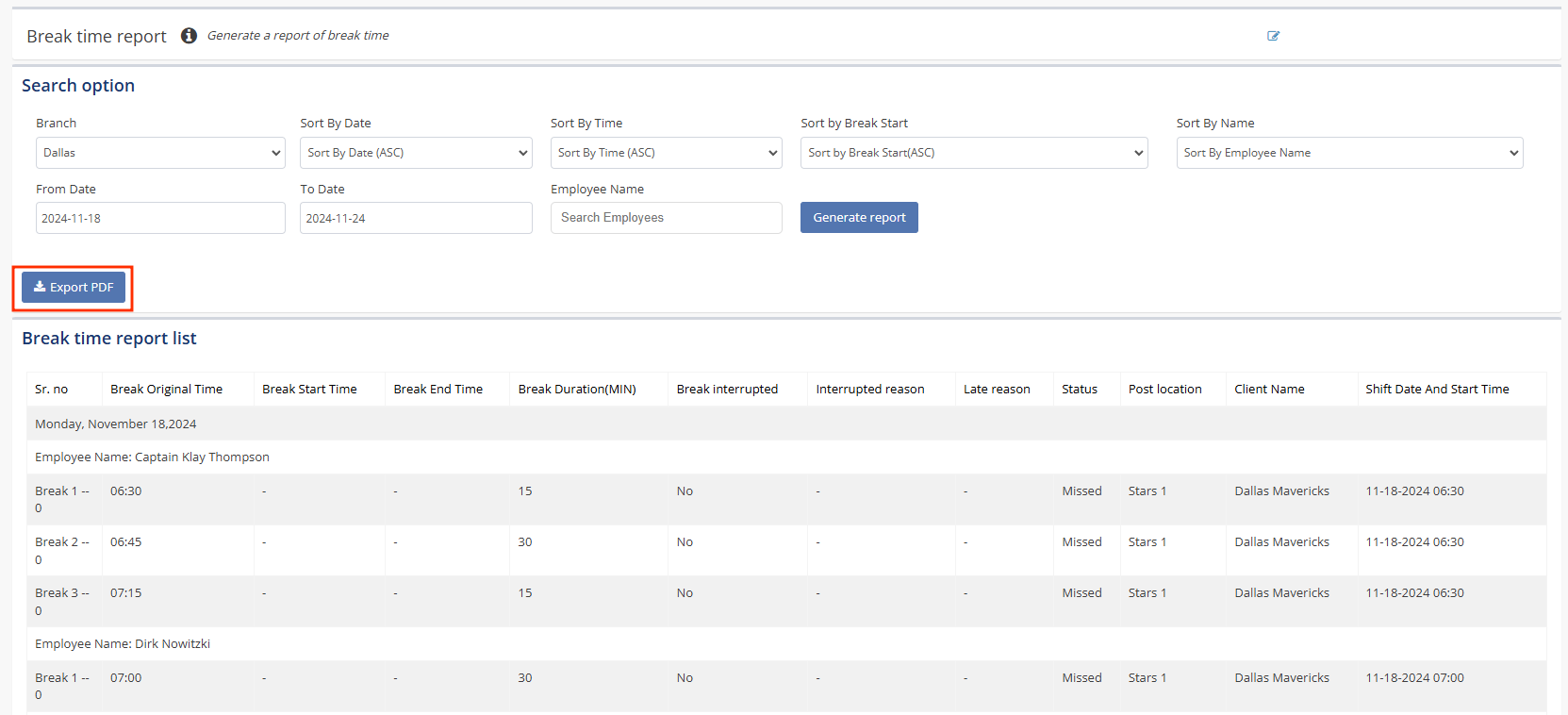Image resolution: width=1568 pixels, height=715 pixels.
Task: Expand the Sort By Date dropdown
Action: (416, 153)
